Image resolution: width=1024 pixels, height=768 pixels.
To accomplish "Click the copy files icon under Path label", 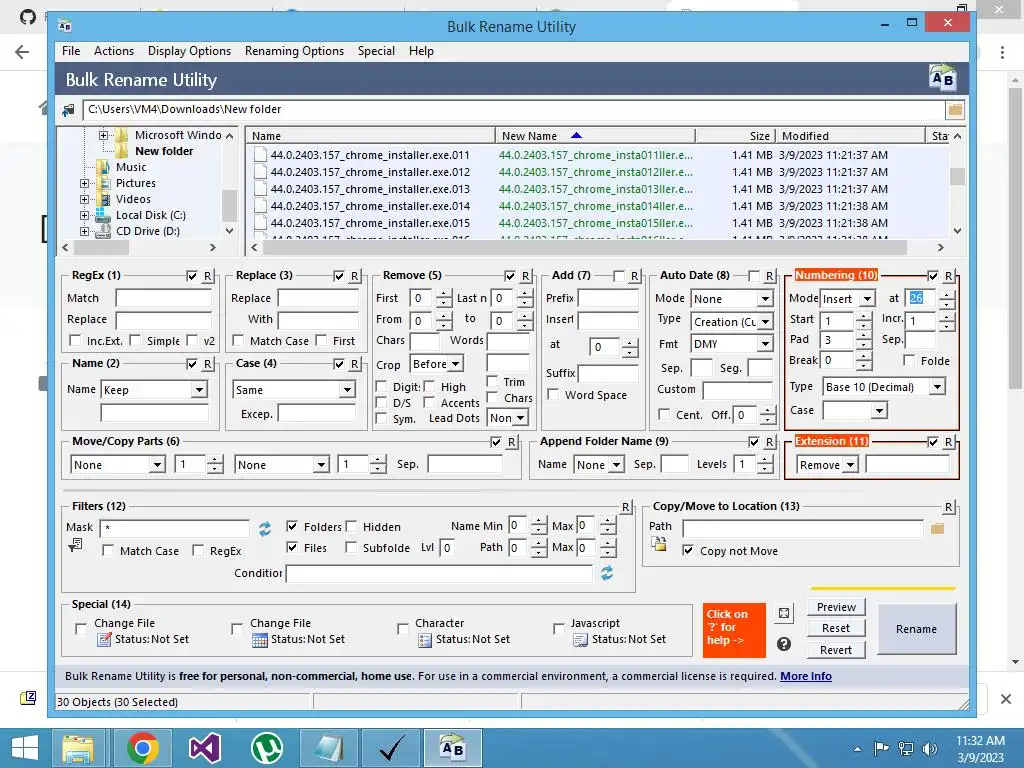I will pos(659,544).
